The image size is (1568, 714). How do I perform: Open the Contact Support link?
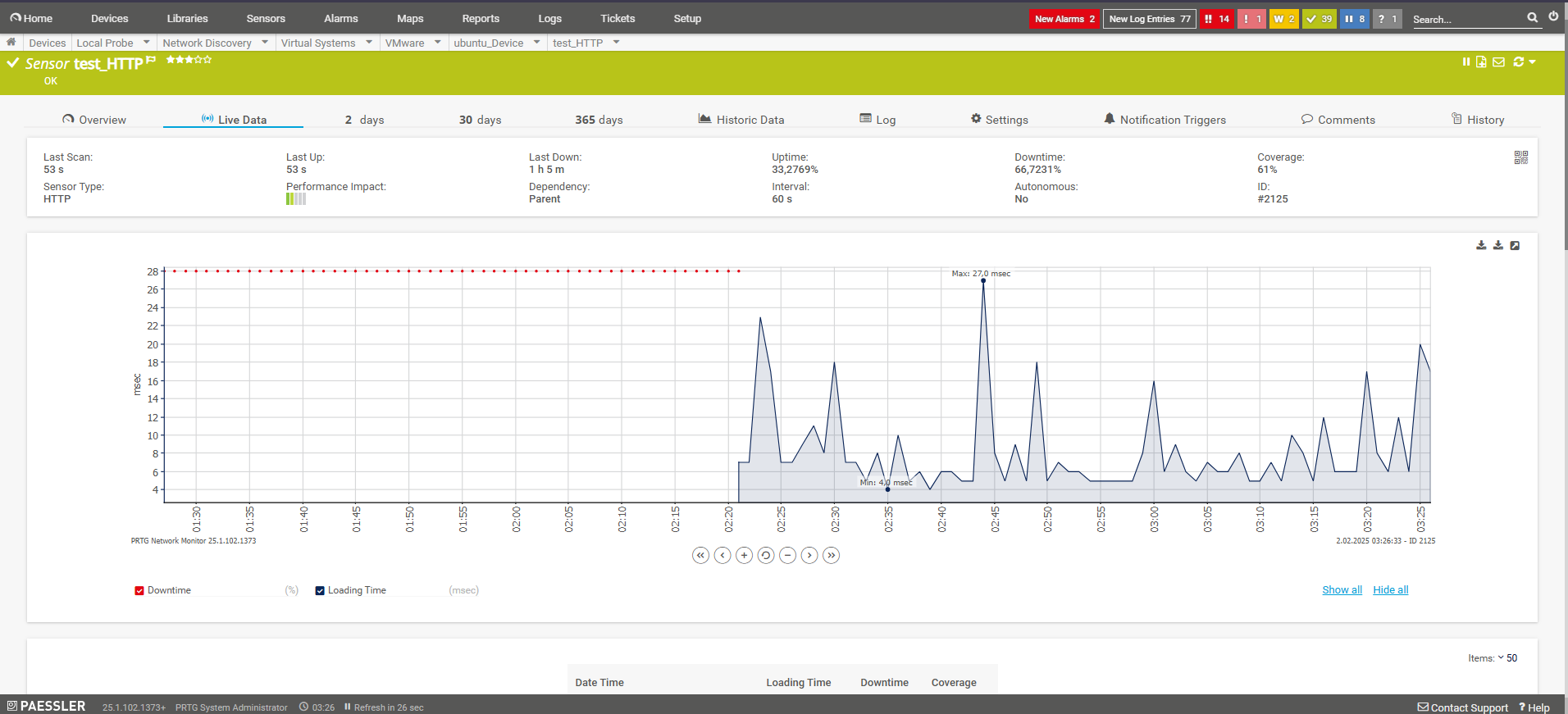[1463, 707]
